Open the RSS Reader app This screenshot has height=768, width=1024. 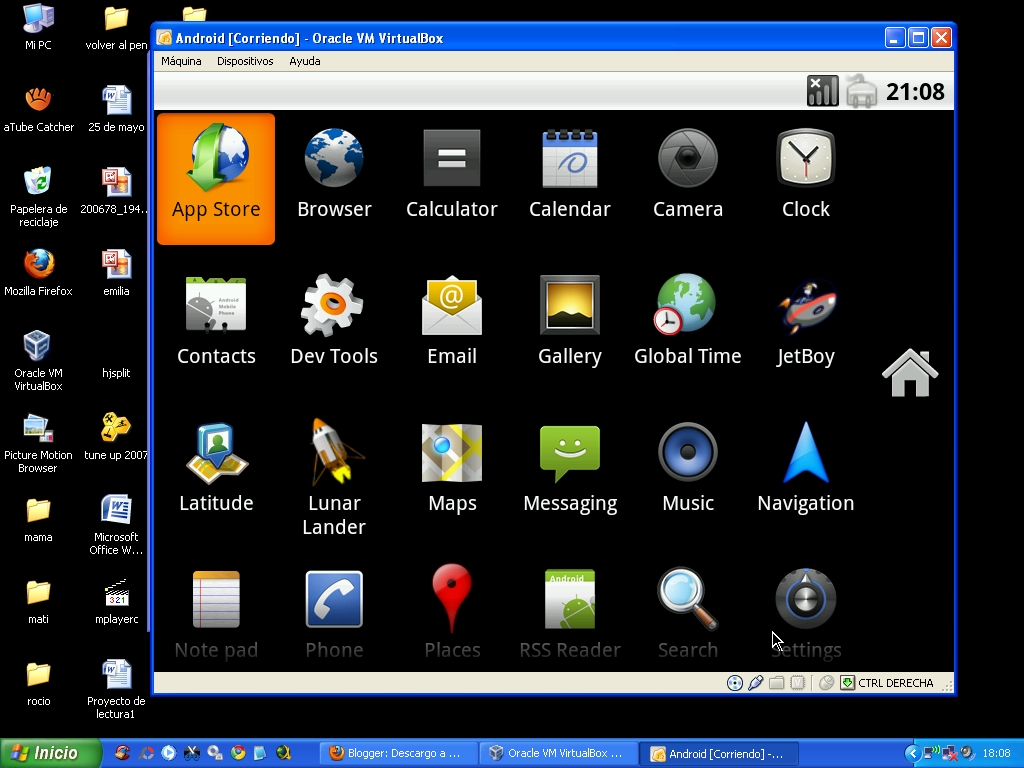[569, 615]
